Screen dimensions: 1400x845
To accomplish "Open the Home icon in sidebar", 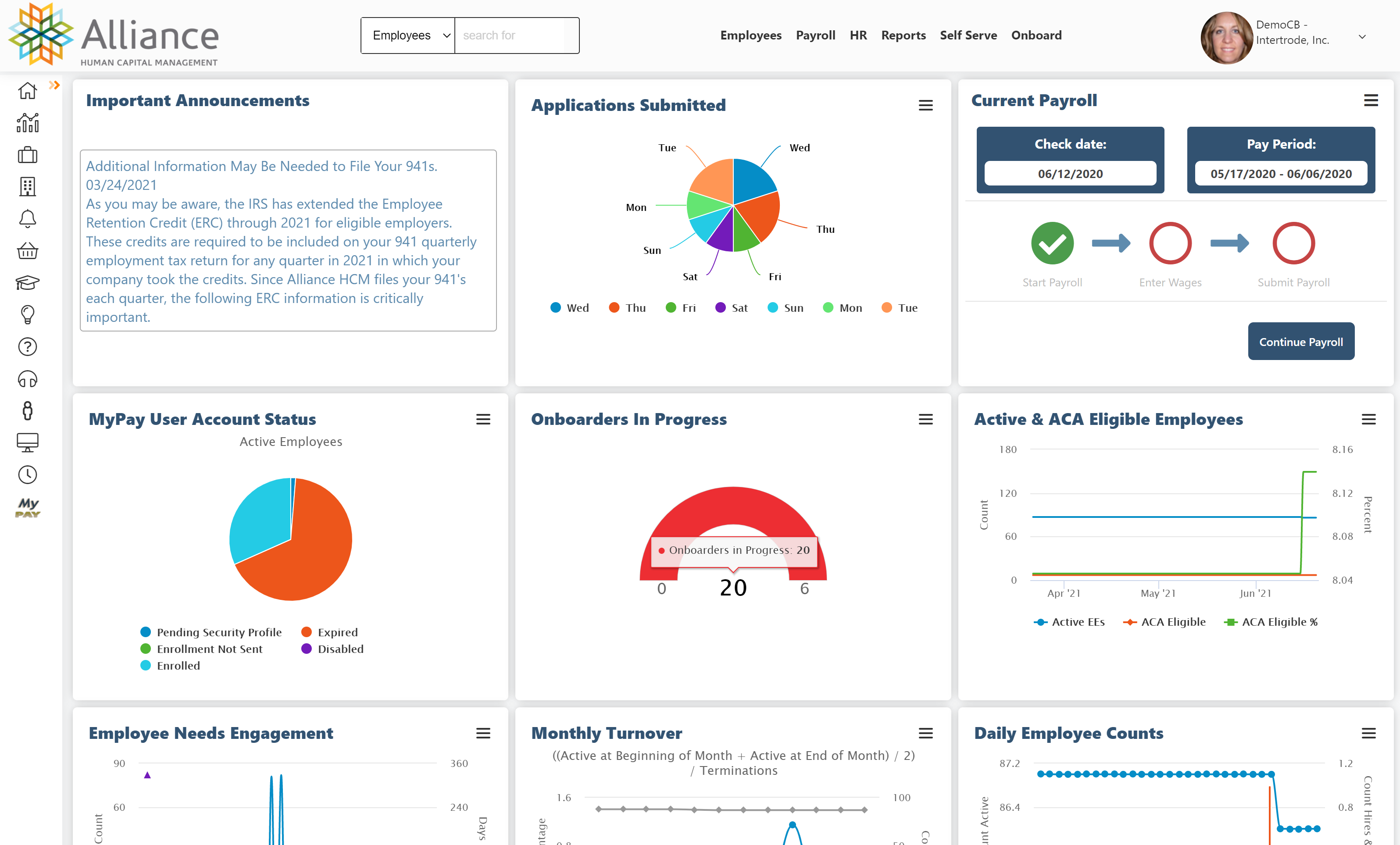I will click(x=27, y=91).
